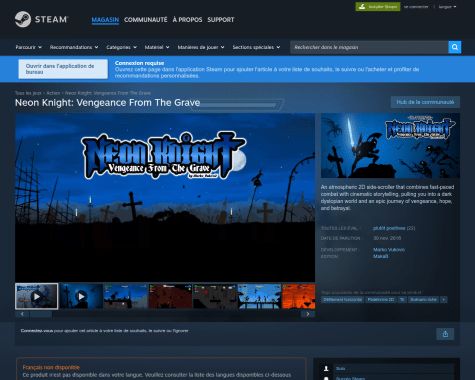Click the Solo feature link

point(340,368)
